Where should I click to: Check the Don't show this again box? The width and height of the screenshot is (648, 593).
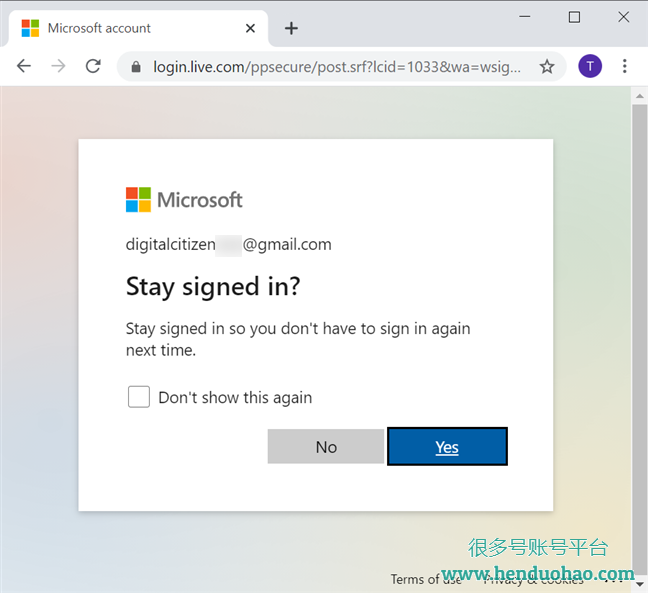click(x=139, y=397)
